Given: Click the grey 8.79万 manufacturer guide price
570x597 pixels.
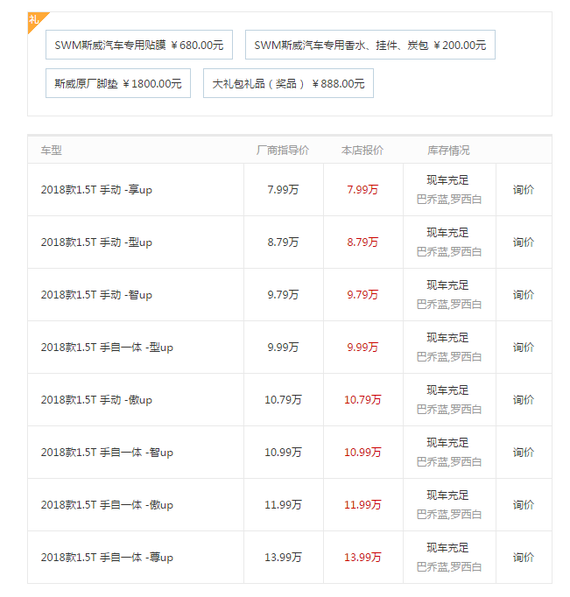Looking at the screenshot, I should [x=283, y=242].
